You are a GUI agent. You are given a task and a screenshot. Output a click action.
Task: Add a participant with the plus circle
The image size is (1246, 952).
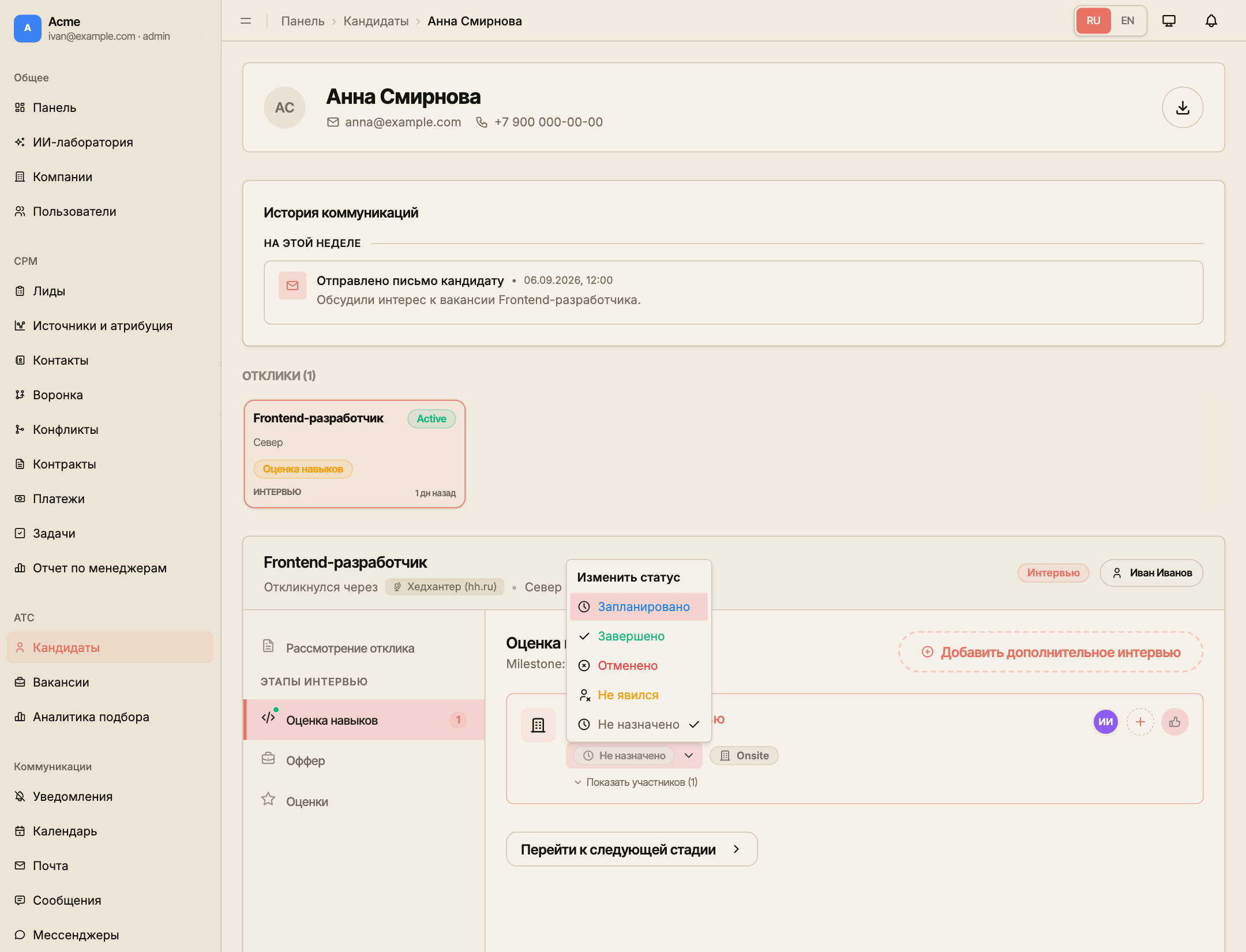pos(1140,722)
